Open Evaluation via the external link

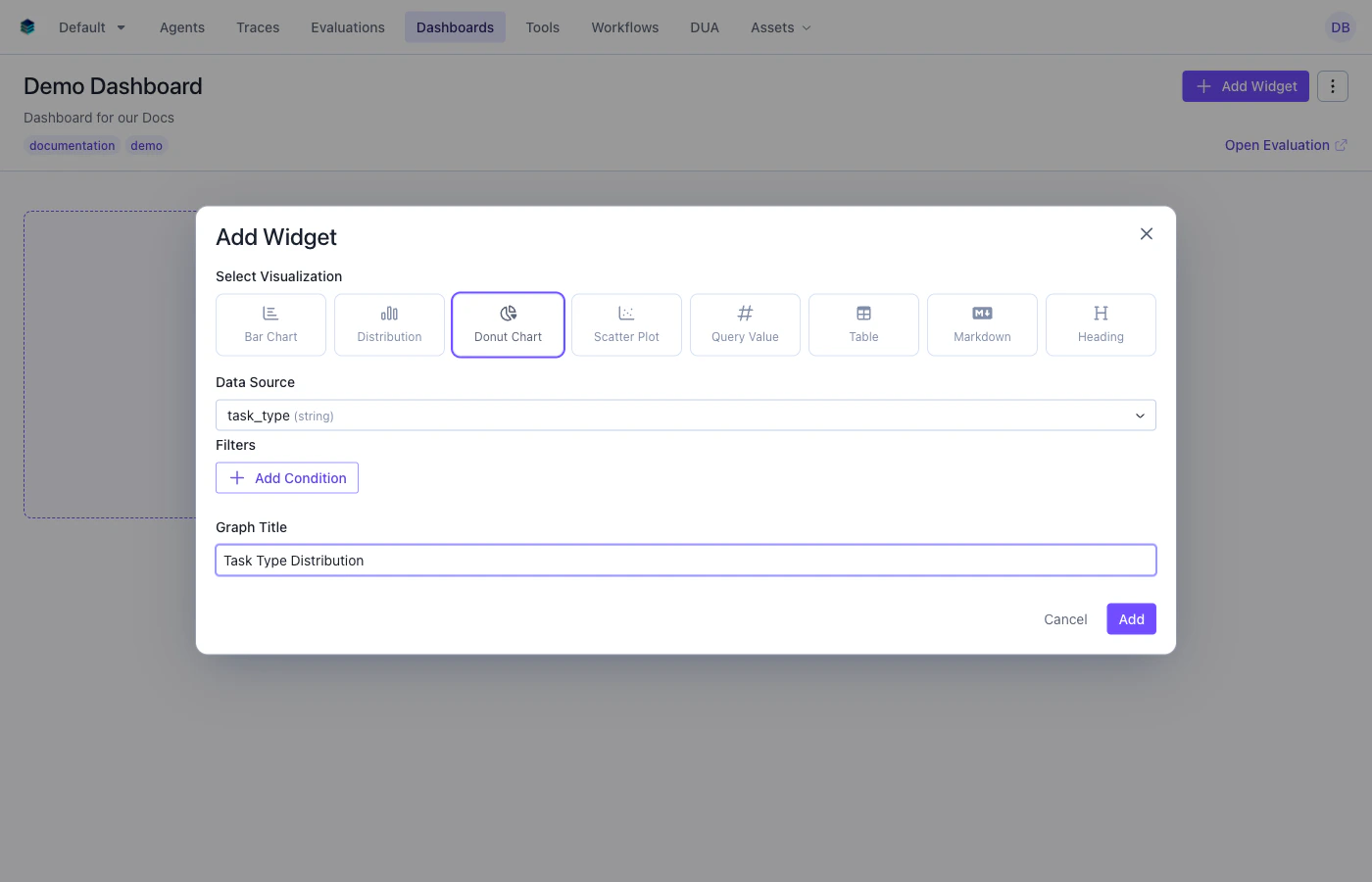click(x=1285, y=145)
